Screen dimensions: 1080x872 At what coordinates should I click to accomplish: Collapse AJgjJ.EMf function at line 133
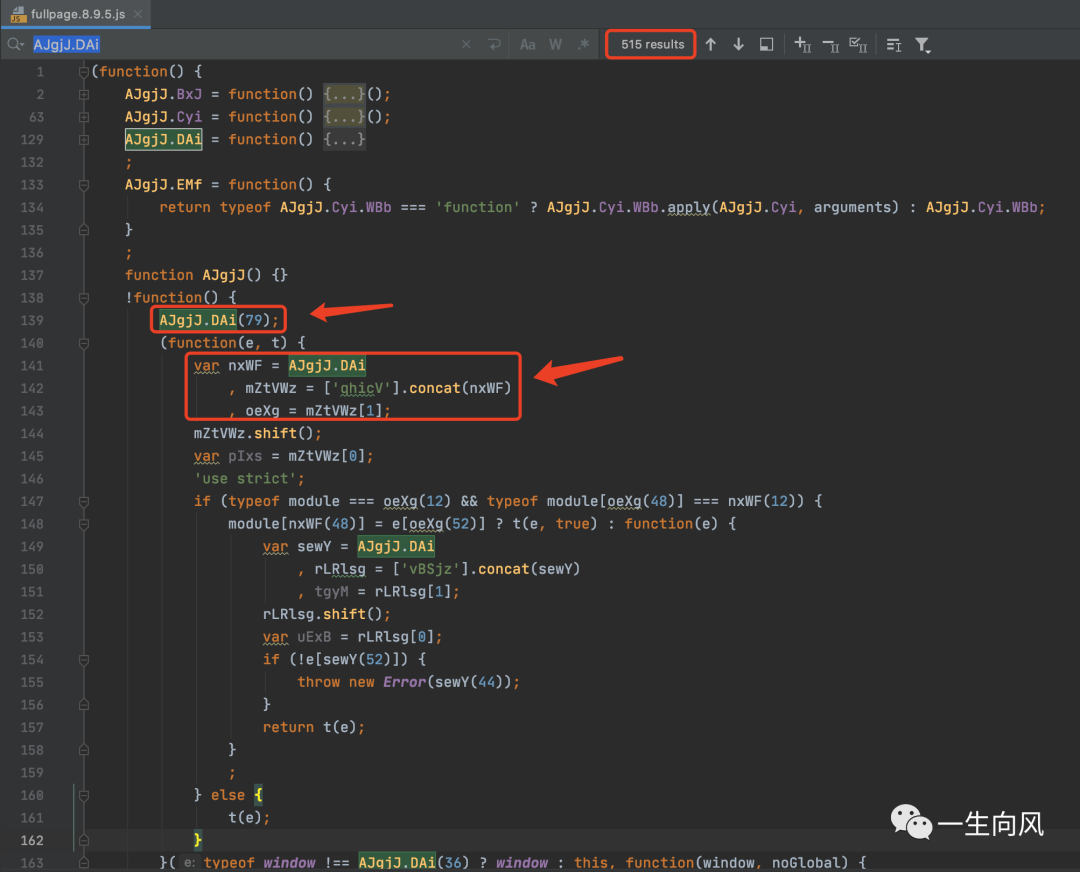pos(83,185)
